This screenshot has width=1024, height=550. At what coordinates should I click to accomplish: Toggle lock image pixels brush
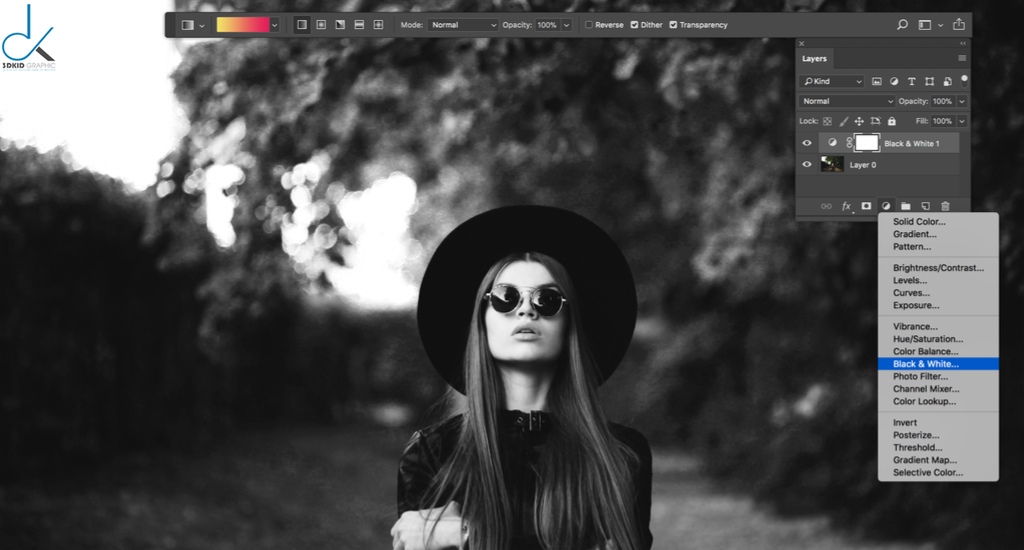(844, 121)
